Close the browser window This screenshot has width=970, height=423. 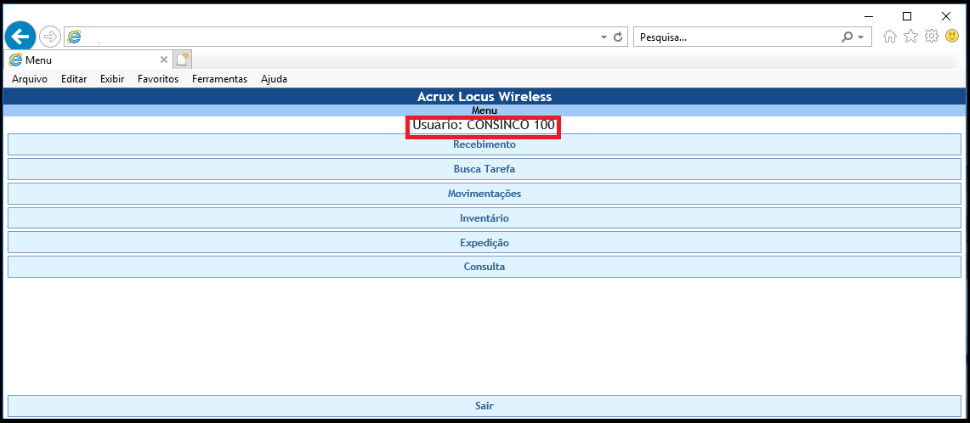click(x=946, y=16)
